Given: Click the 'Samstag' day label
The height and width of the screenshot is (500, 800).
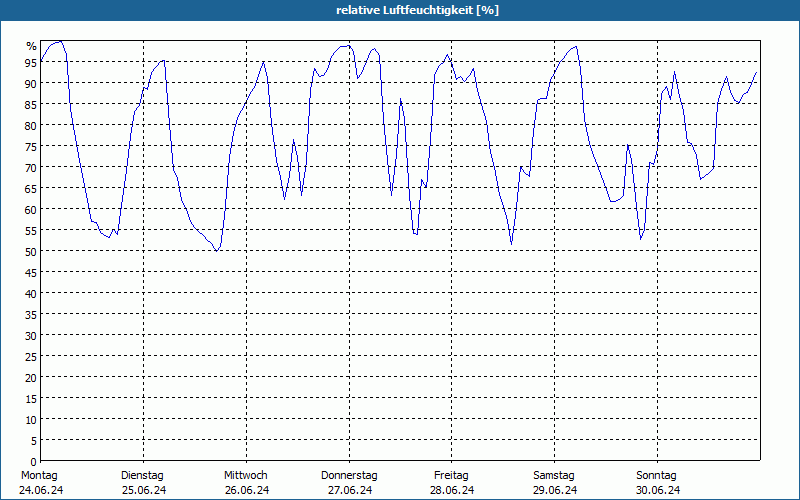Looking at the screenshot, I should [x=554, y=476].
